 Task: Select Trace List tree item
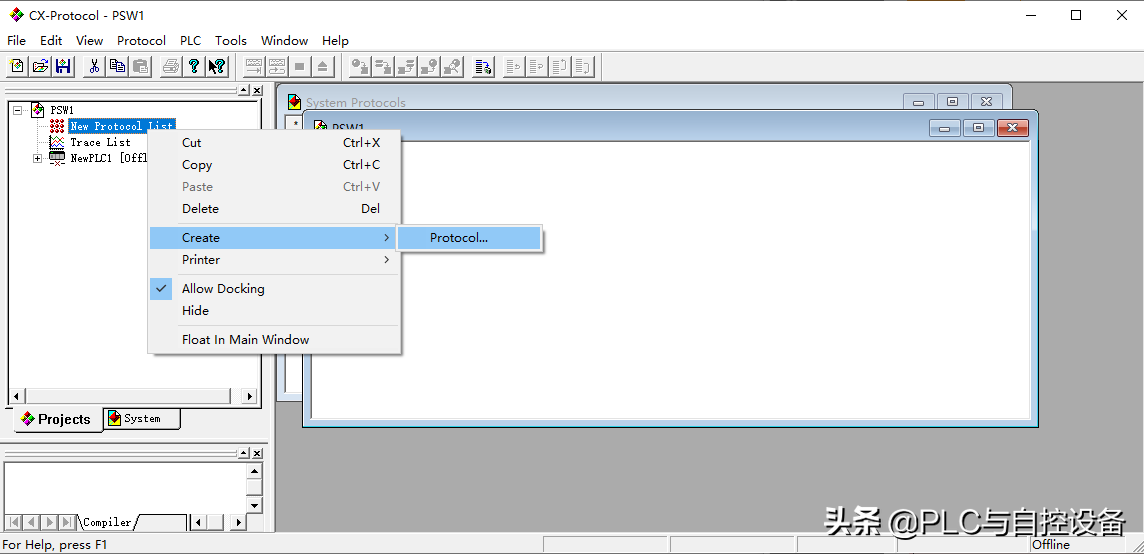click(100, 142)
